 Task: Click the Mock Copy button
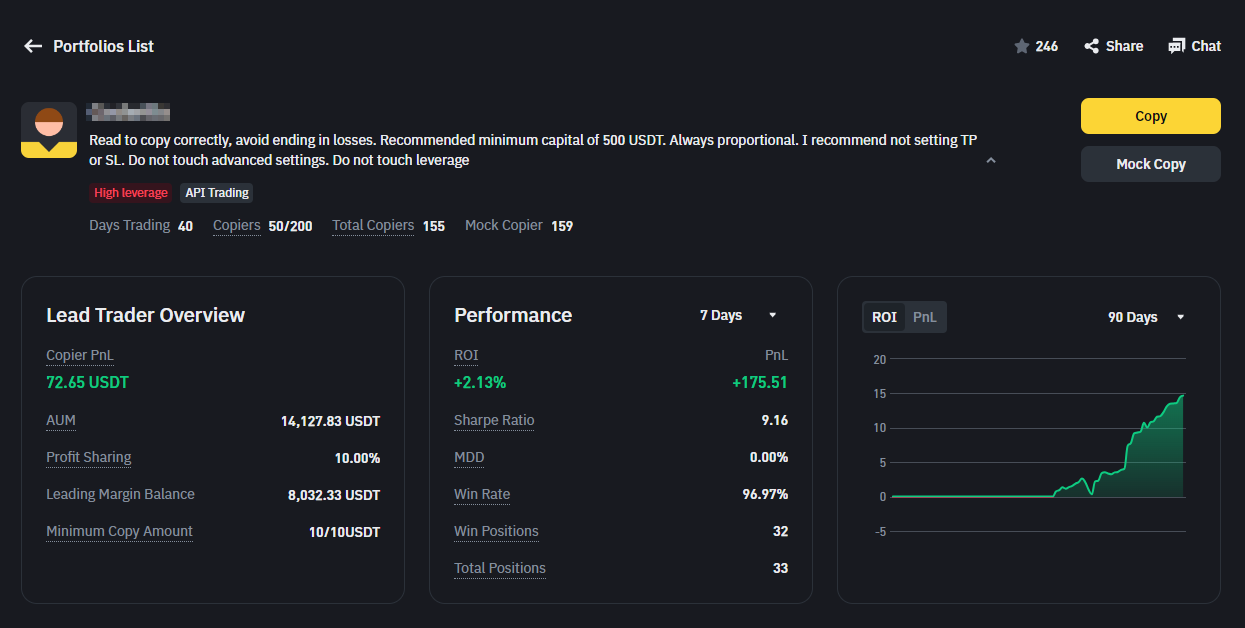tap(1151, 164)
